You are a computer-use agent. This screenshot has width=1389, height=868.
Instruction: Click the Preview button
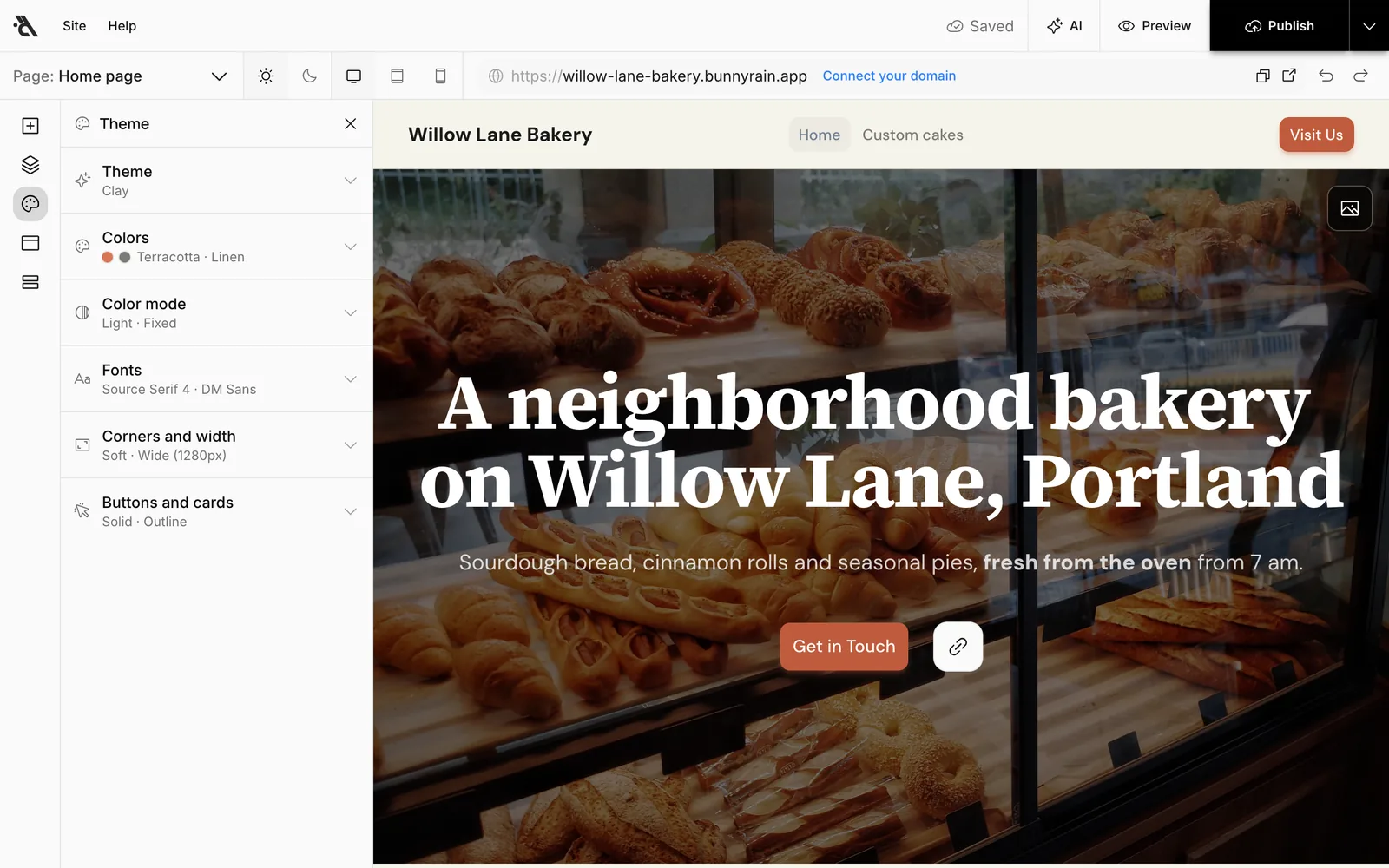coord(1155,26)
